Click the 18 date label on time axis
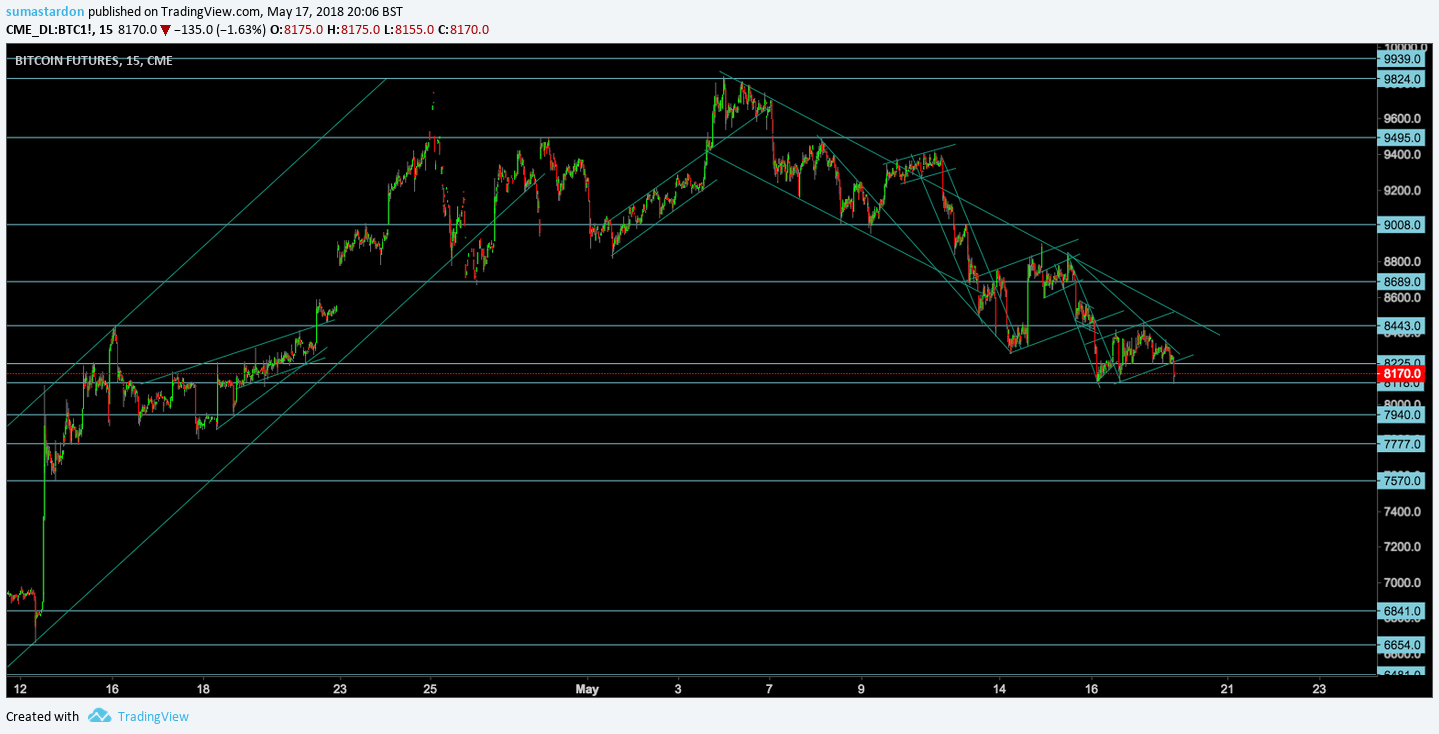The image size is (1439, 734). [203, 689]
